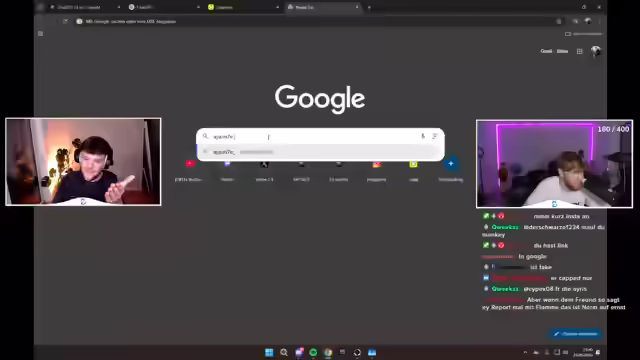Open the Windows Start button

269,353
